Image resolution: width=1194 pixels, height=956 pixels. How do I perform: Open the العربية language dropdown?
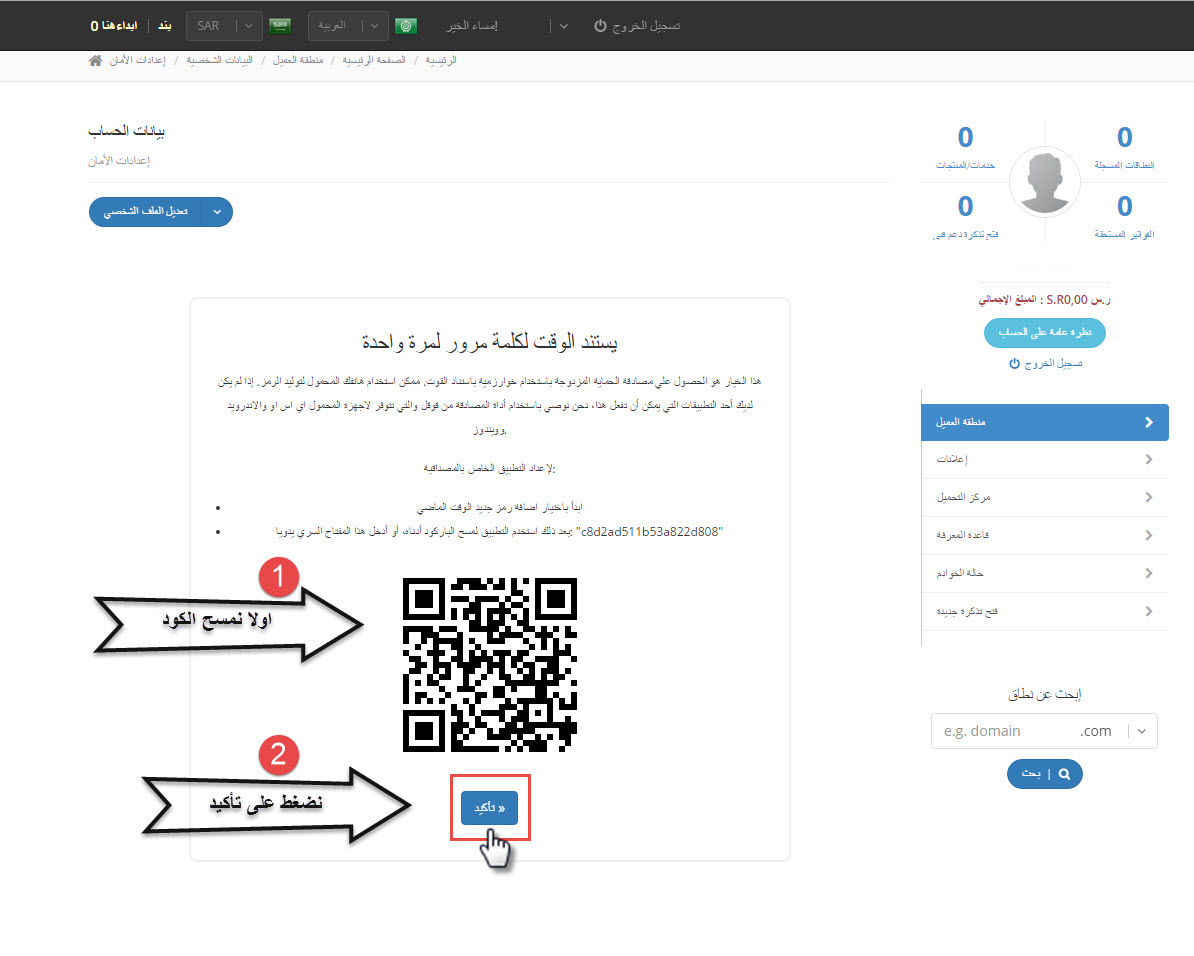tap(348, 26)
